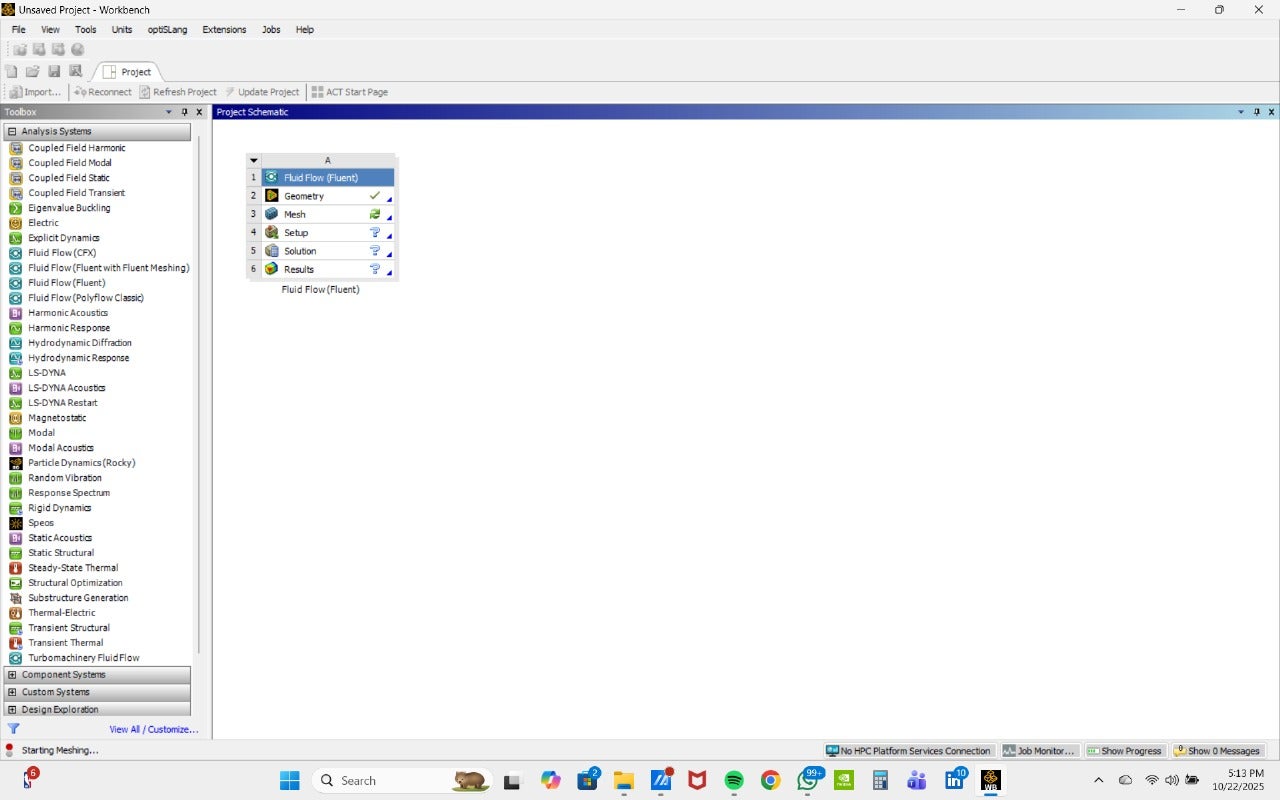The image size is (1280, 800).
Task: Open the Units menu
Action: pos(122,30)
